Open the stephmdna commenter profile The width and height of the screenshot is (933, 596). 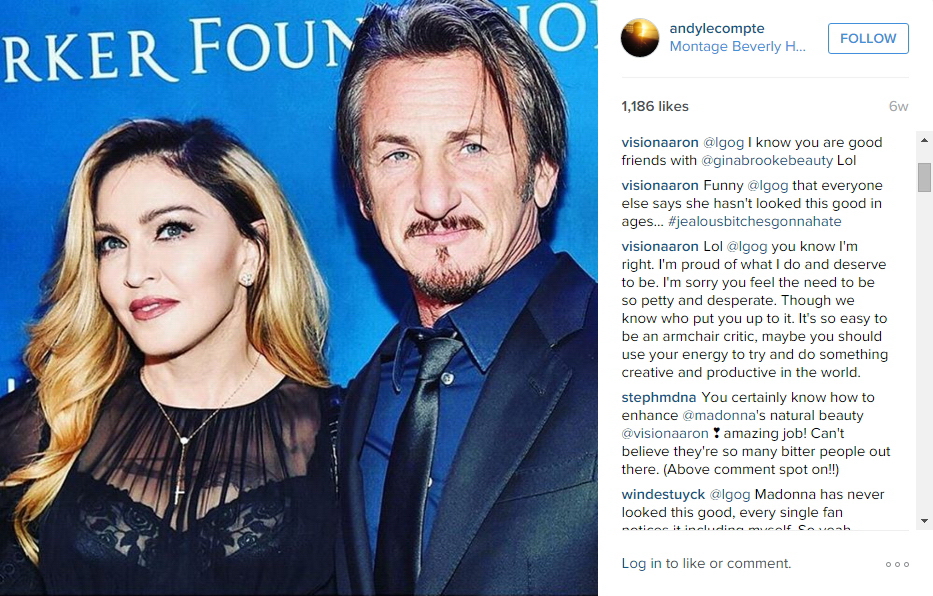tap(659, 397)
